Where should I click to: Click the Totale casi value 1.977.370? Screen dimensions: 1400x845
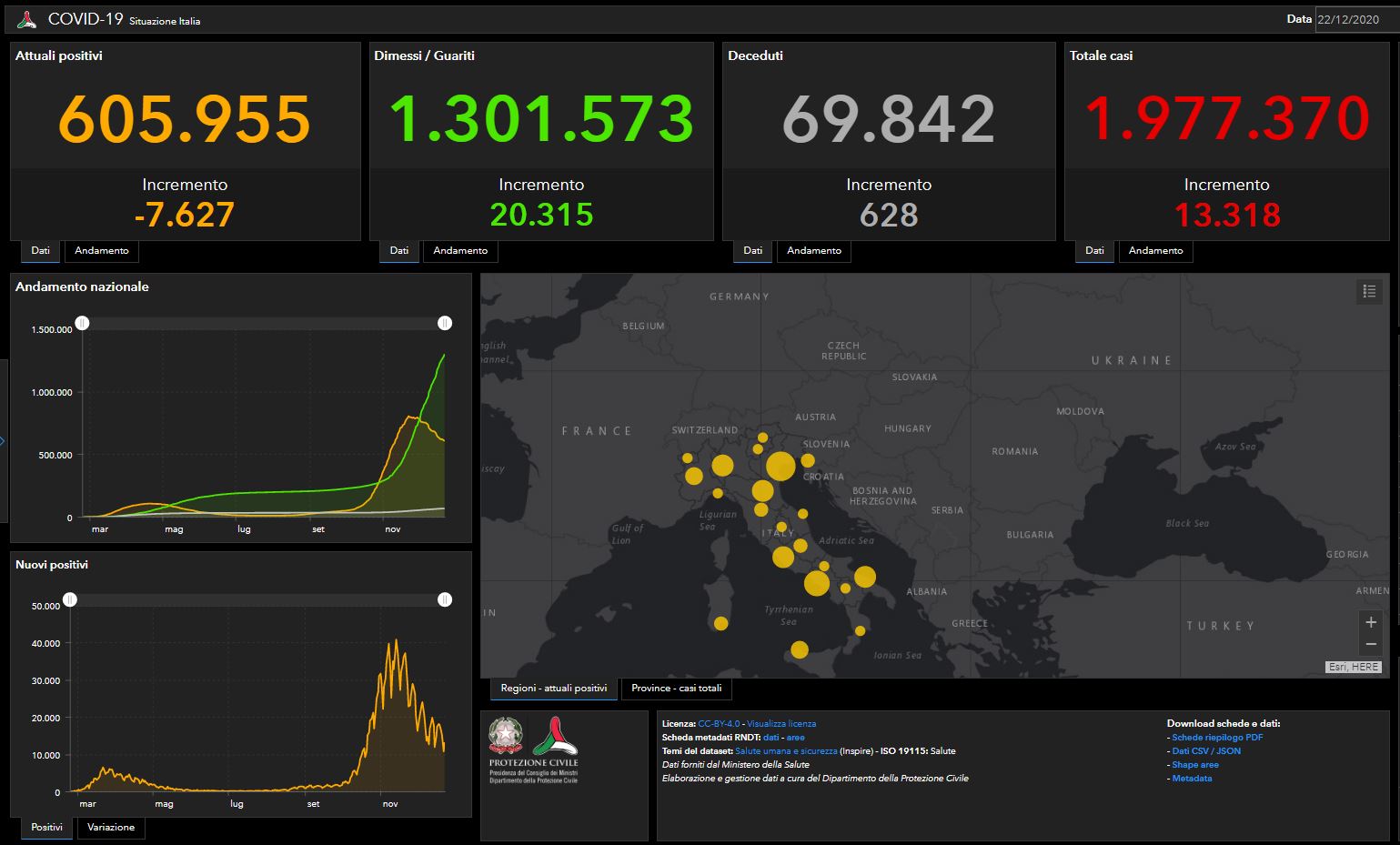(x=1227, y=119)
